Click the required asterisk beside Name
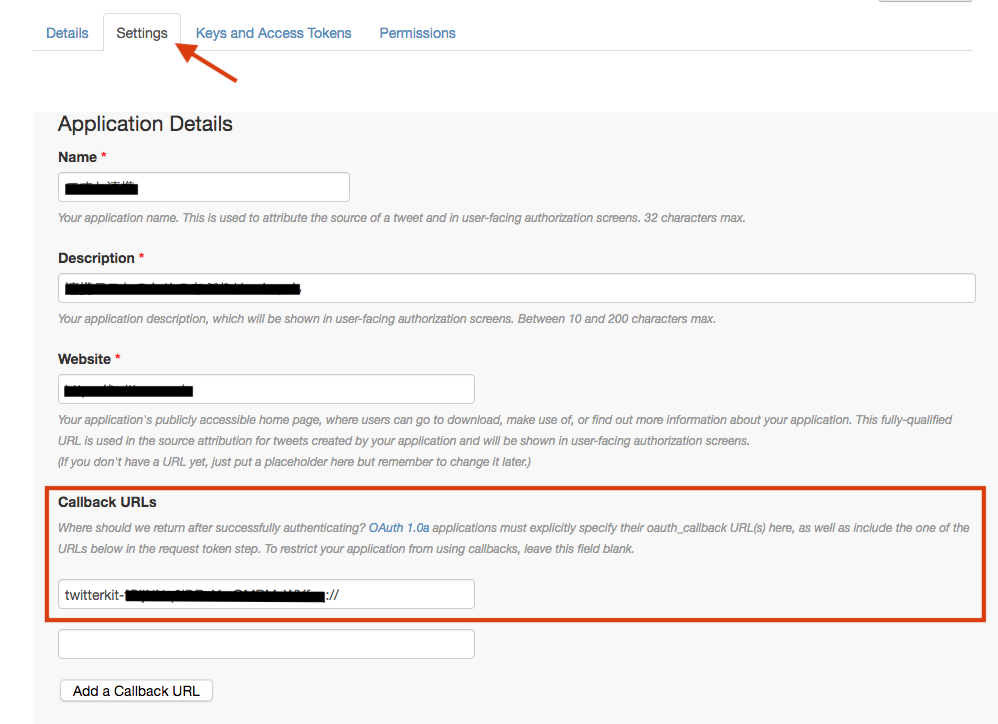This screenshot has width=998, height=724. click(106, 153)
